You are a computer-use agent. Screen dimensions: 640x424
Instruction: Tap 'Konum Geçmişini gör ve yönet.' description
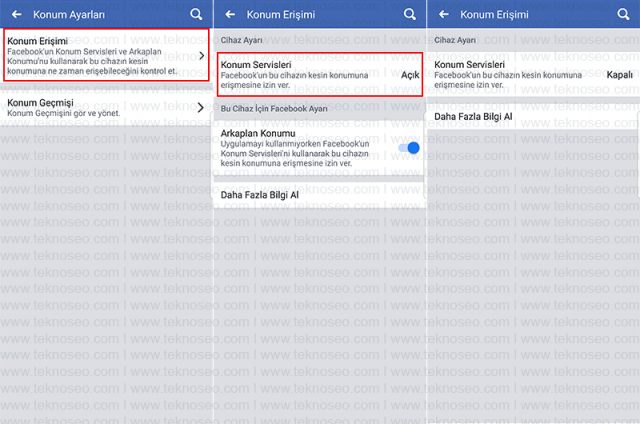point(64,113)
